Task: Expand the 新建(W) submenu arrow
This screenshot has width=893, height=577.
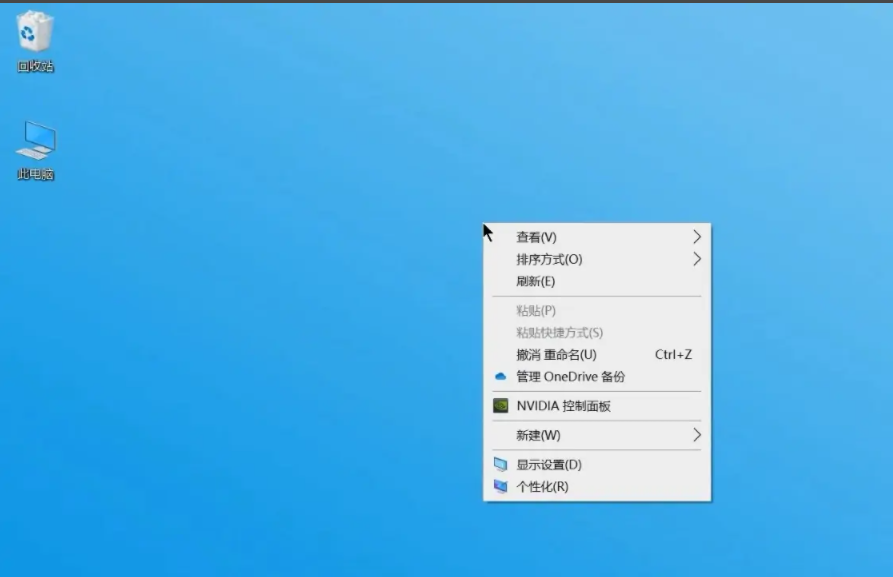Action: coord(696,435)
